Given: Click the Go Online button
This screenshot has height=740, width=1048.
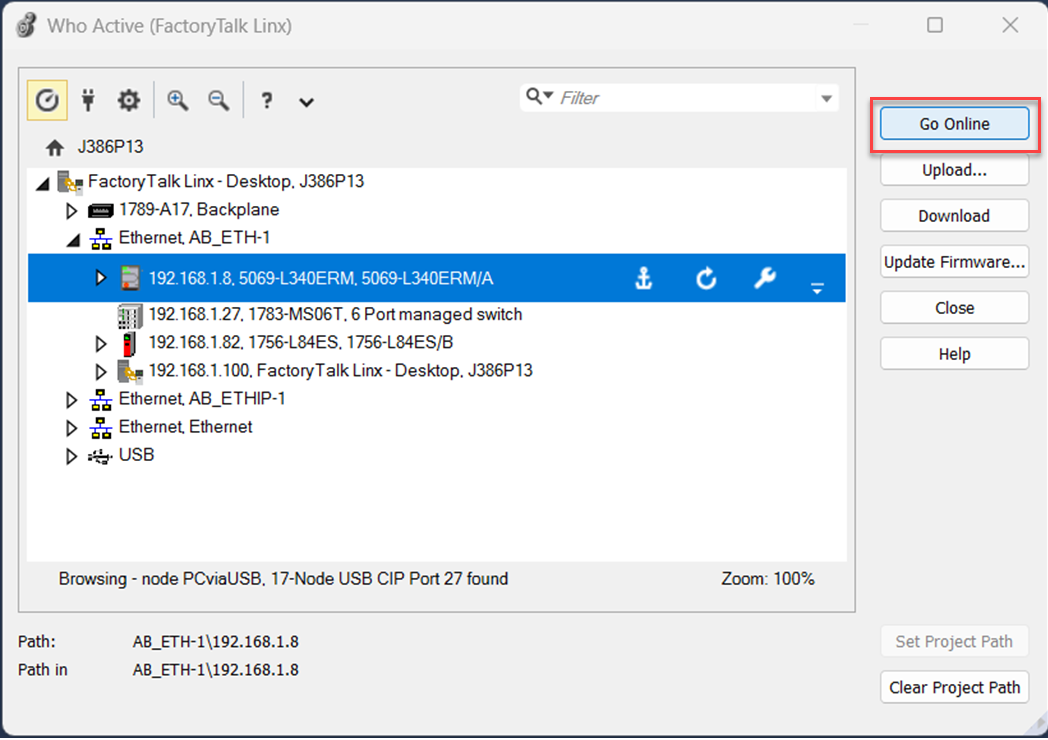Looking at the screenshot, I should pyautogui.click(x=953, y=123).
